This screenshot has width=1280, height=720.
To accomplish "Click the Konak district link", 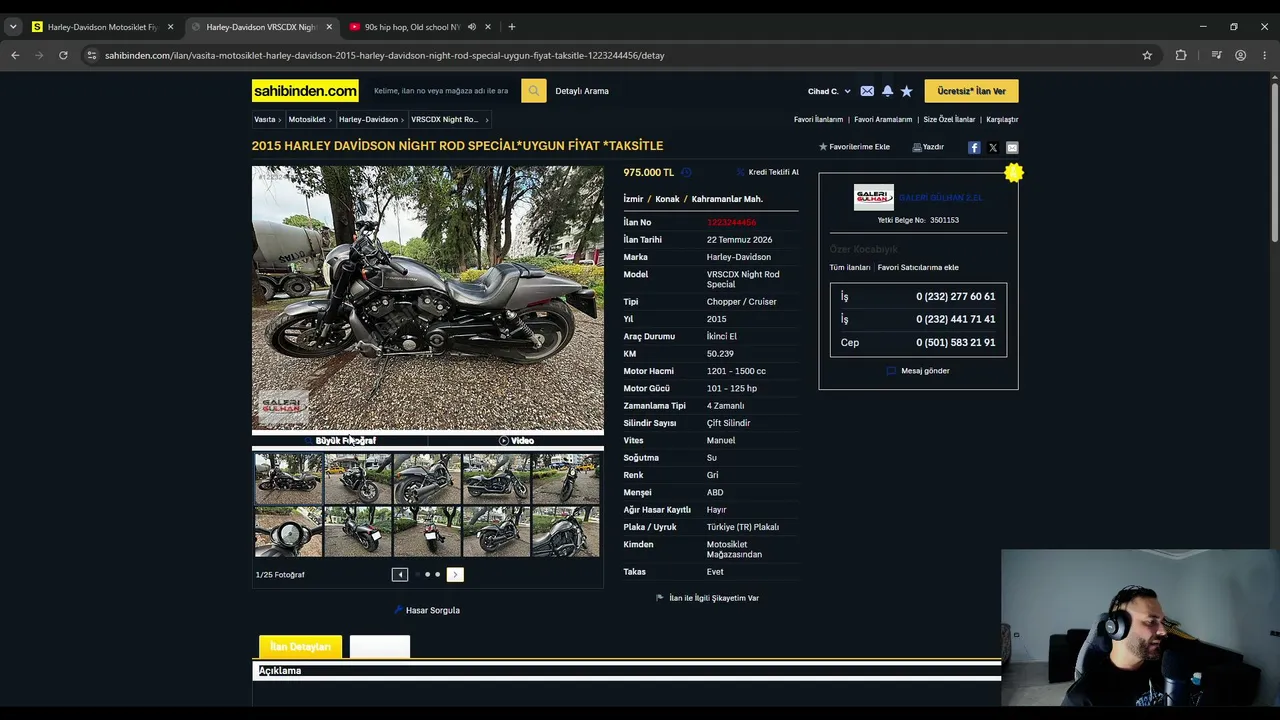I will pyautogui.click(x=667, y=199).
